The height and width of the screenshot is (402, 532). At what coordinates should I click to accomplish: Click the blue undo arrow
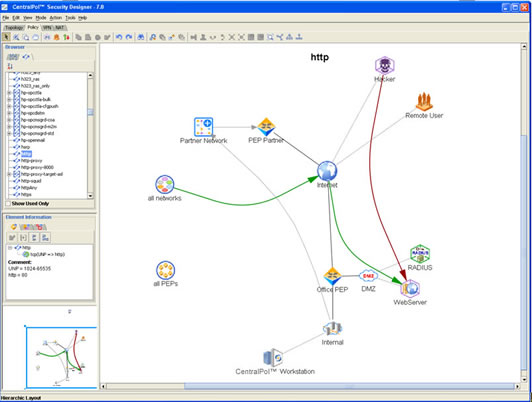click(x=119, y=37)
